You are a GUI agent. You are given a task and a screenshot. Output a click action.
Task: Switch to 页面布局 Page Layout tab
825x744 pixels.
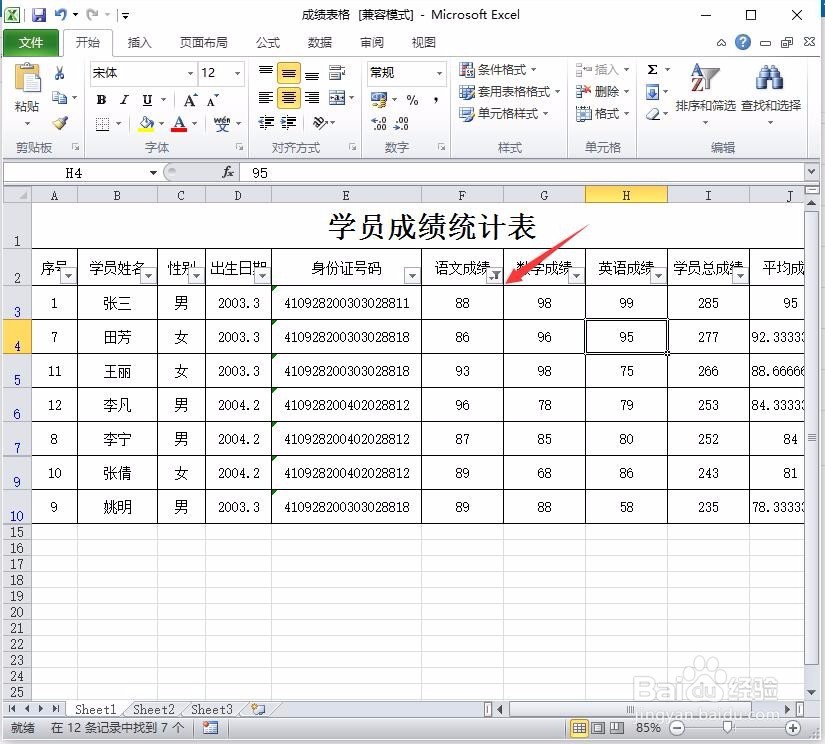tap(204, 42)
